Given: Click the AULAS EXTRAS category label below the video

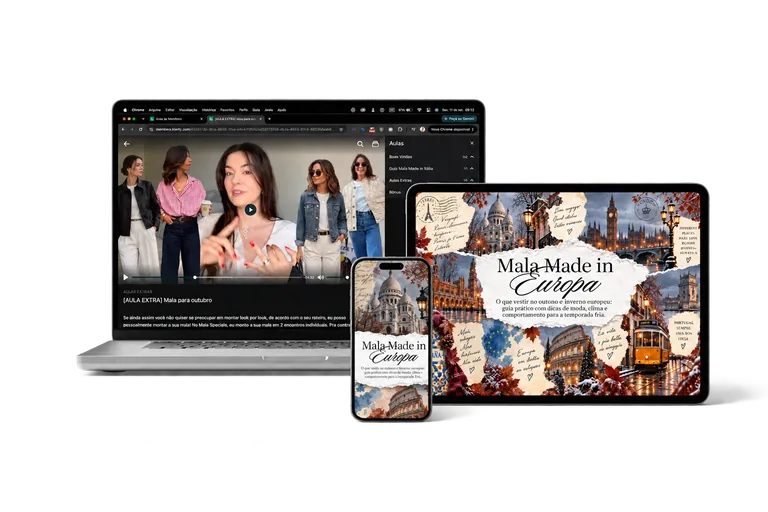Looking at the screenshot, I should click(x=138, y=292).
